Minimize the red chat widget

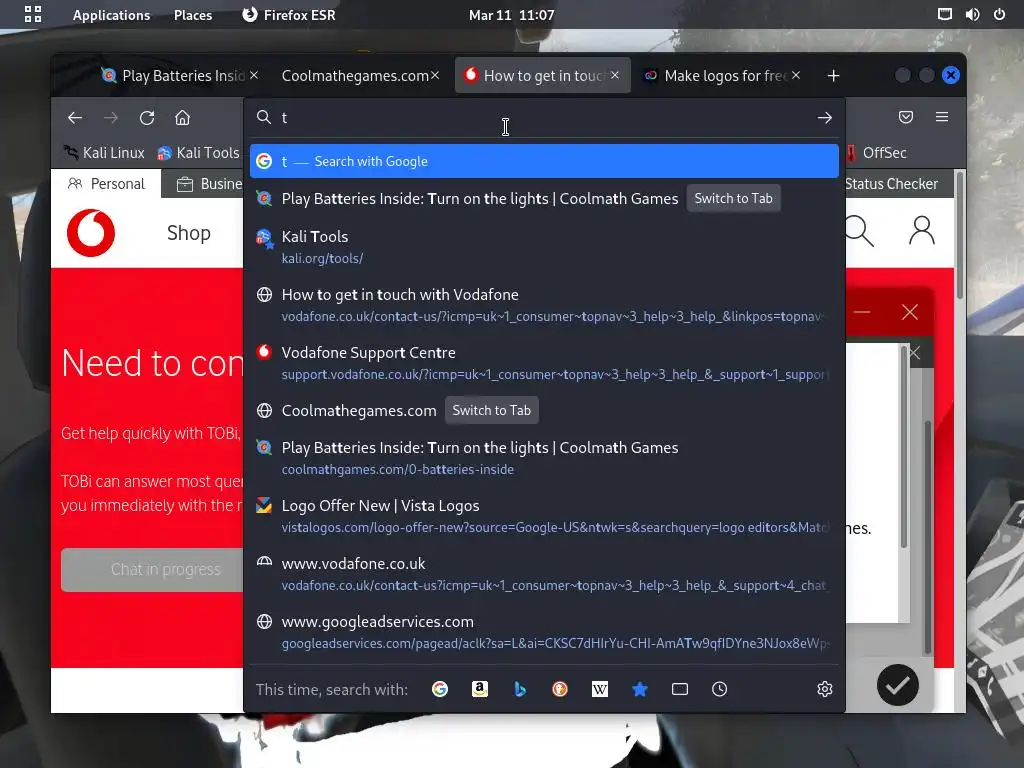862,312
